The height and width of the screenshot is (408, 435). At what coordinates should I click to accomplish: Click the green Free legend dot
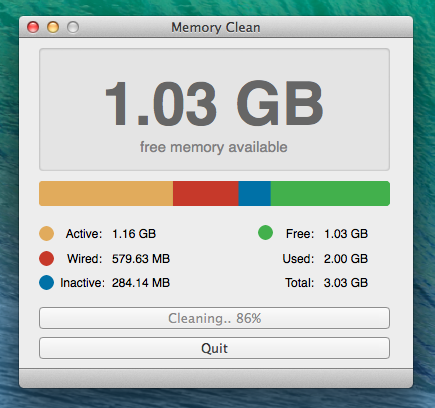coord(265,233)
